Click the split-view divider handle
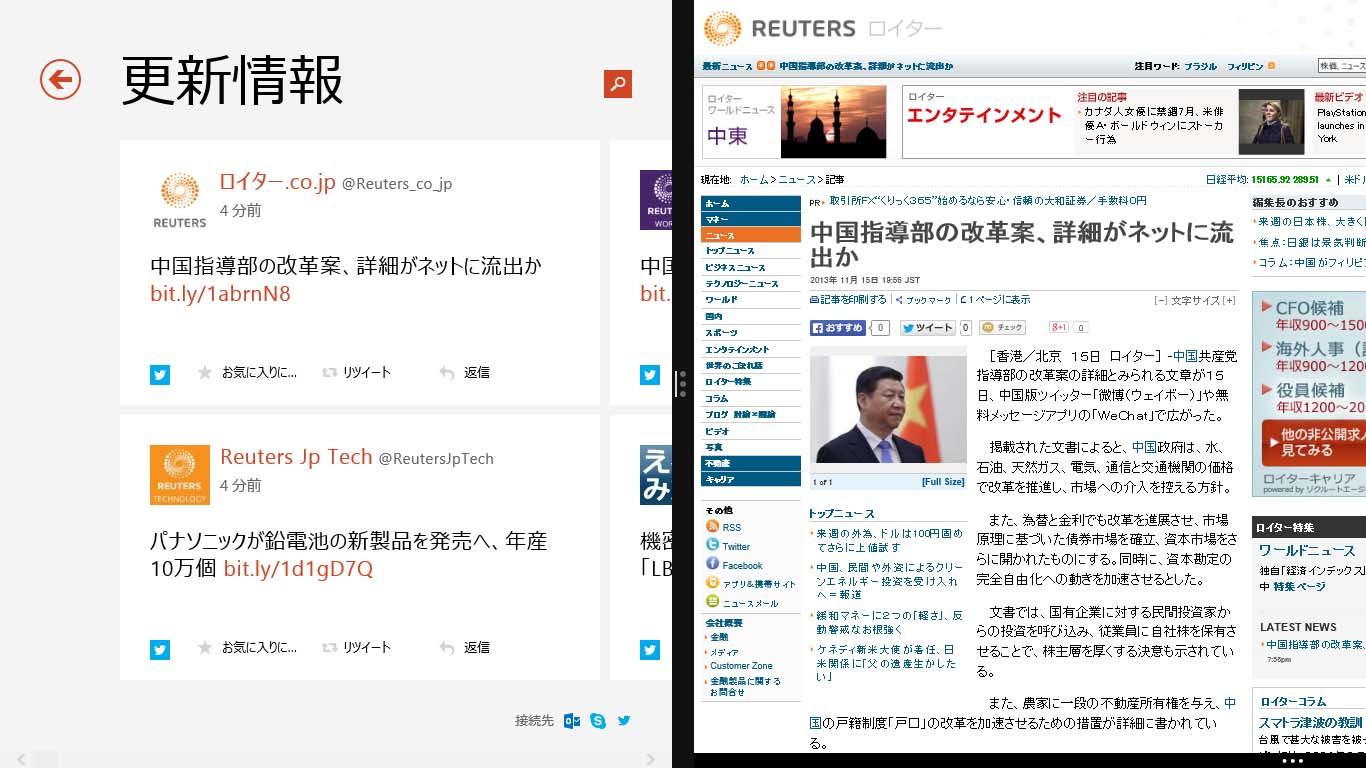Image resolution: width=1366 pixels, height=768 pixels. point(682,384)
